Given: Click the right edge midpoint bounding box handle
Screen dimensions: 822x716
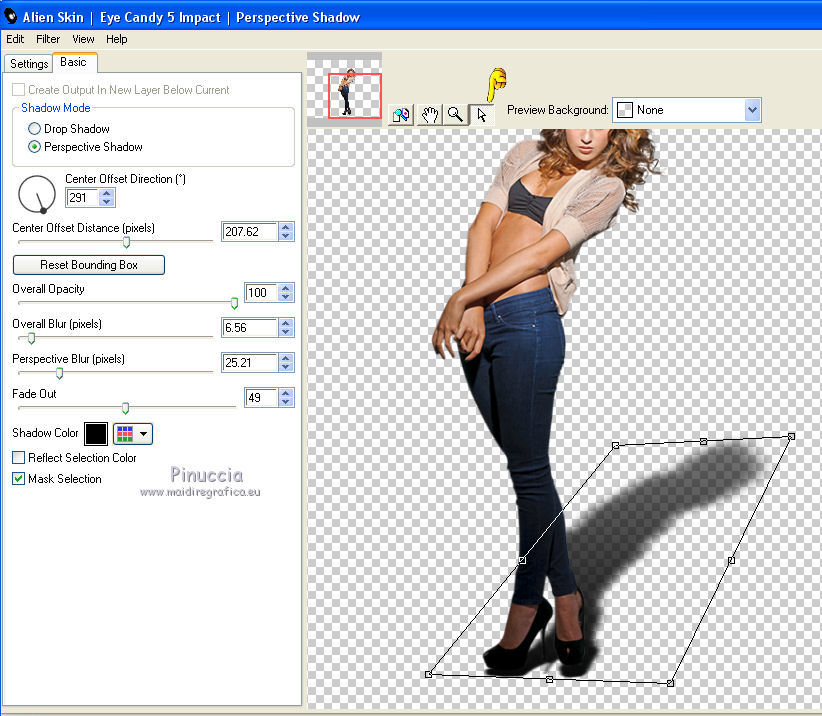Looking at the screenshot, I should (731, 560).
